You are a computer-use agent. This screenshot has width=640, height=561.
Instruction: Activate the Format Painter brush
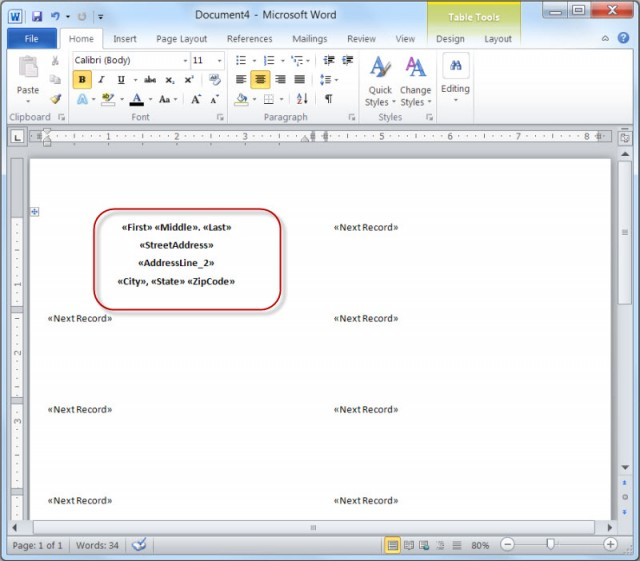pos(55,99)
